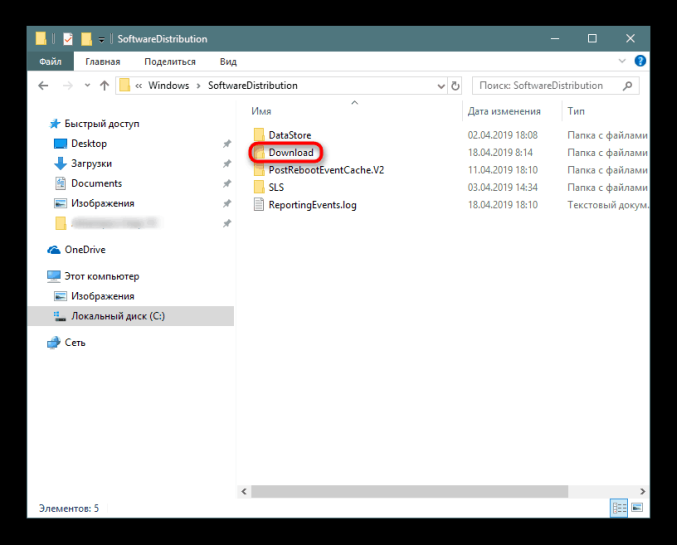Select the ReportingEvents.log file
The height and width of the screenshot is (545, 677).
click(x=313, y=205)
